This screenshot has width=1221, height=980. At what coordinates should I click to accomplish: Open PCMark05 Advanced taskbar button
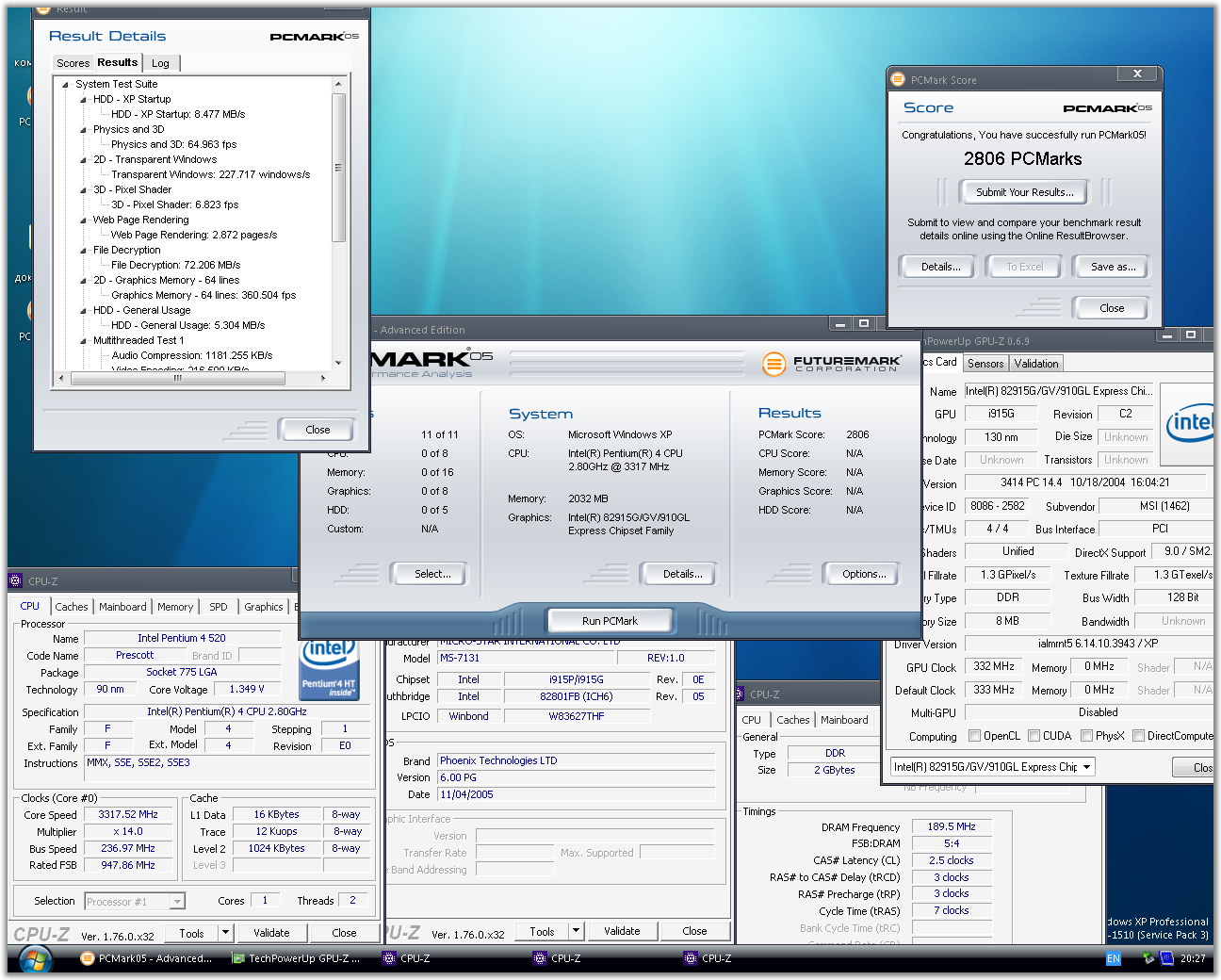coord(146,958)
